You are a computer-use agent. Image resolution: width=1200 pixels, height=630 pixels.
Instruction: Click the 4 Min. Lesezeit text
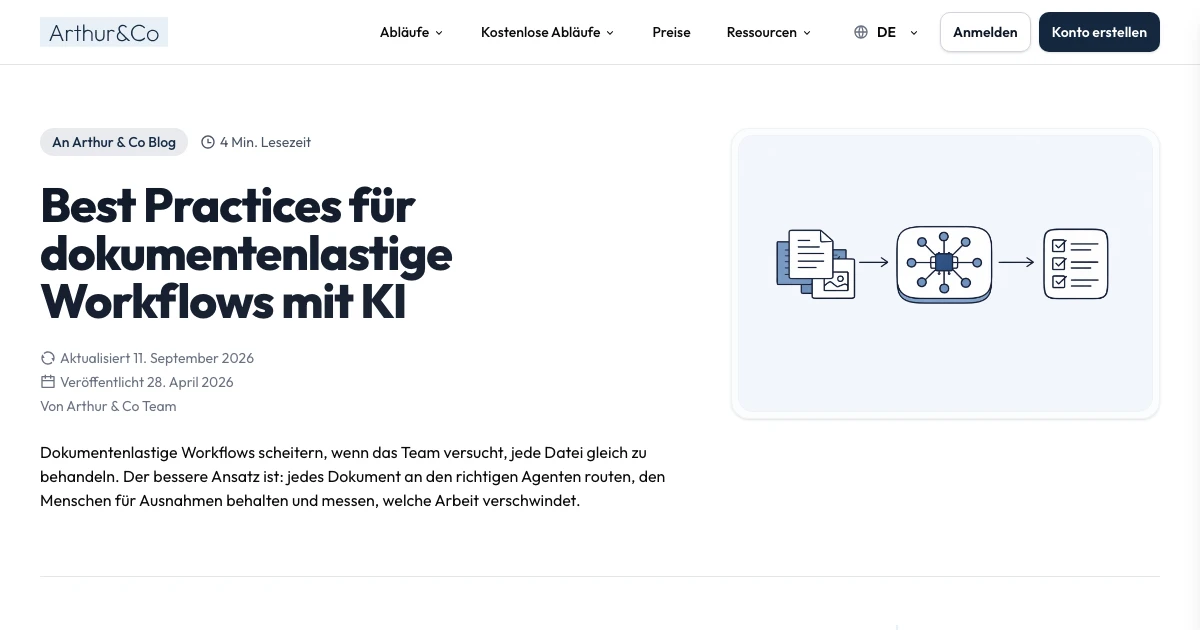pyautogui.click(x=265, y=142)
